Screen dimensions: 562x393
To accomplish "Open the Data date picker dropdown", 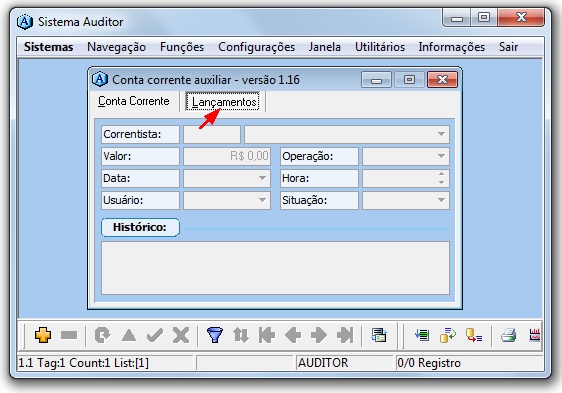I will click(x=262, y=178).
